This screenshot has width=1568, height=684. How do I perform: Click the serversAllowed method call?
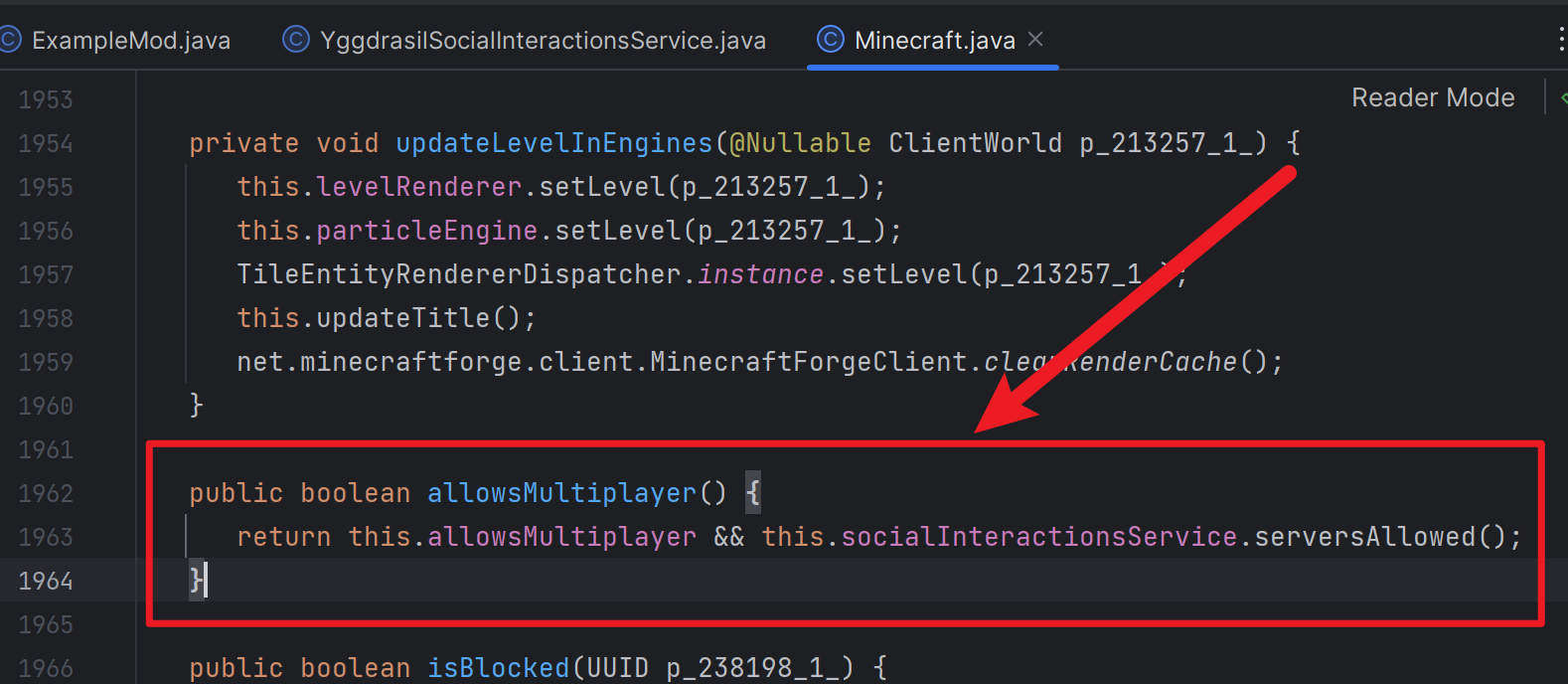coord(1365,537)
